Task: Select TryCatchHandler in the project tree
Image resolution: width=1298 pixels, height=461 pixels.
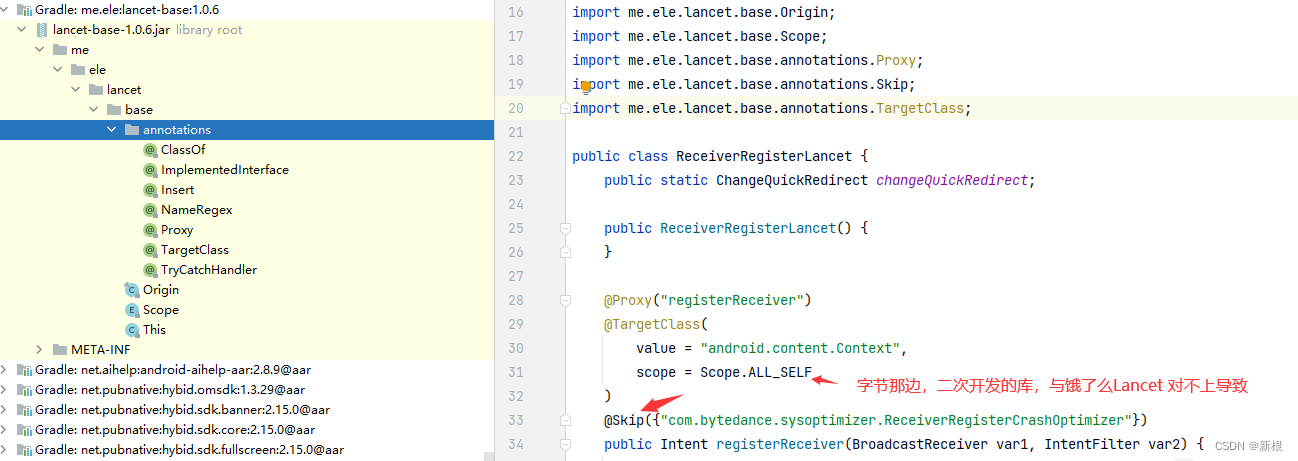Action: (209, 270)
